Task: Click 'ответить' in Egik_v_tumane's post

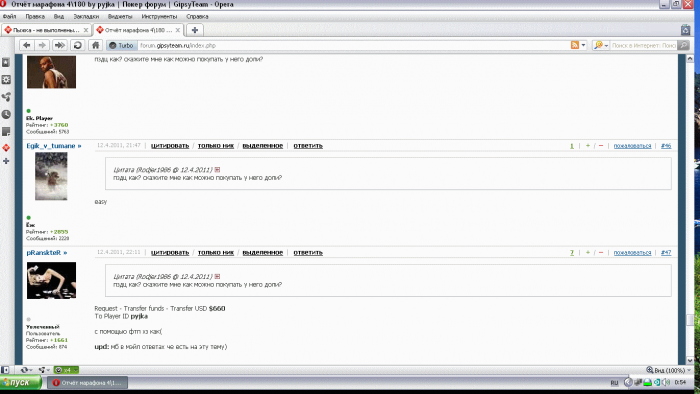Action: click(x=308, y=145)
